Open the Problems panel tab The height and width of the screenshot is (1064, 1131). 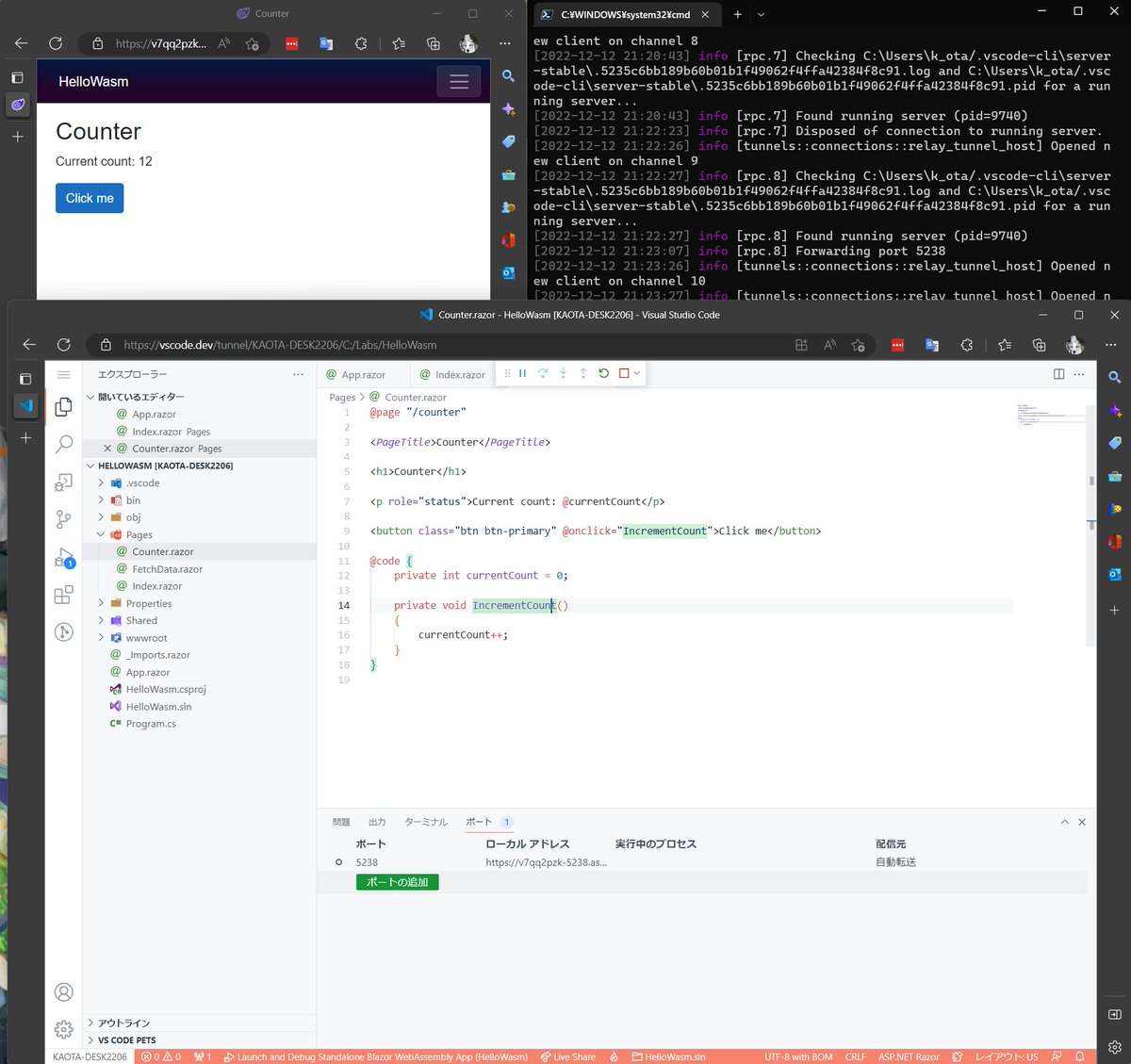341,822
